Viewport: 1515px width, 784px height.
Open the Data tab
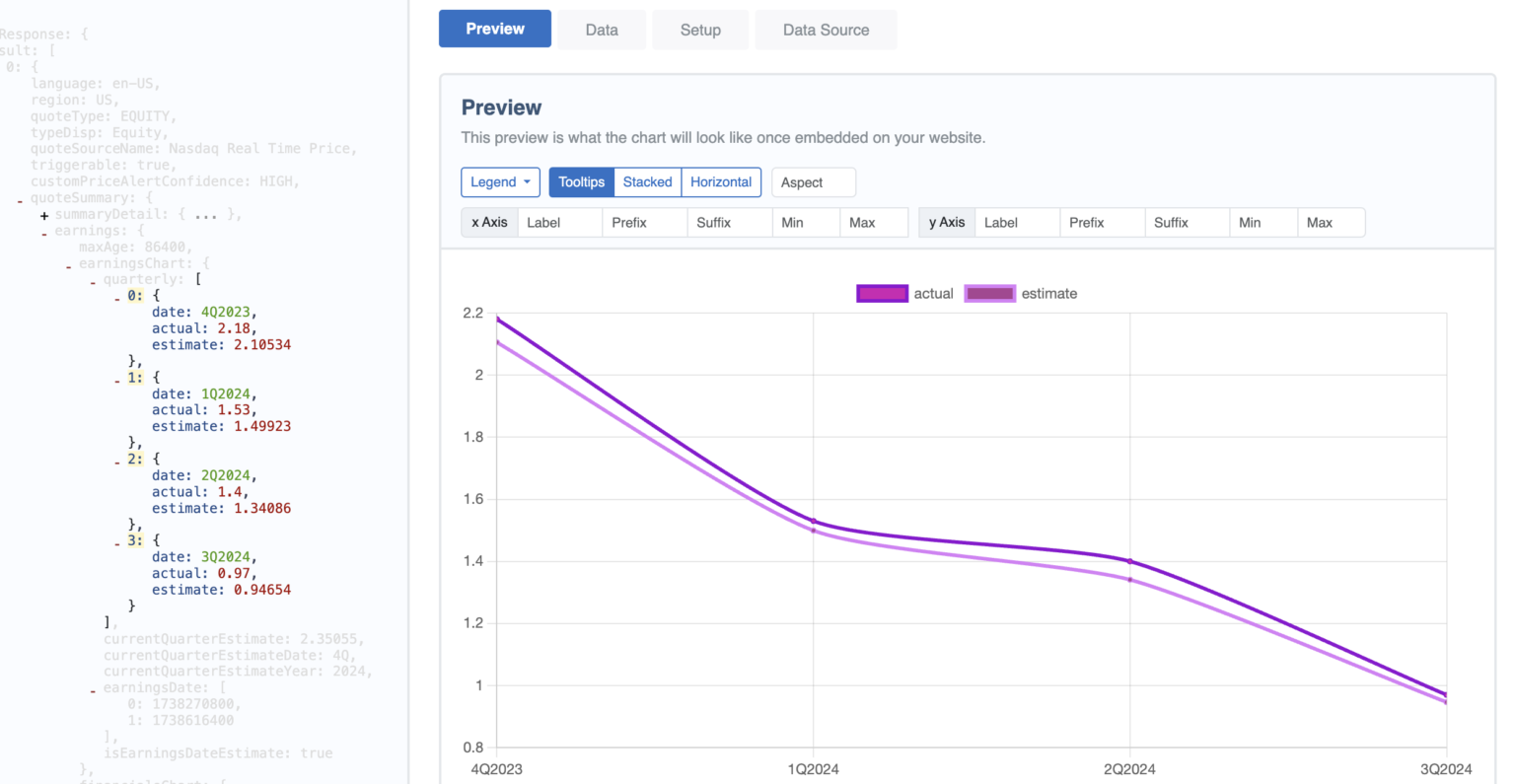click(602, 30)
